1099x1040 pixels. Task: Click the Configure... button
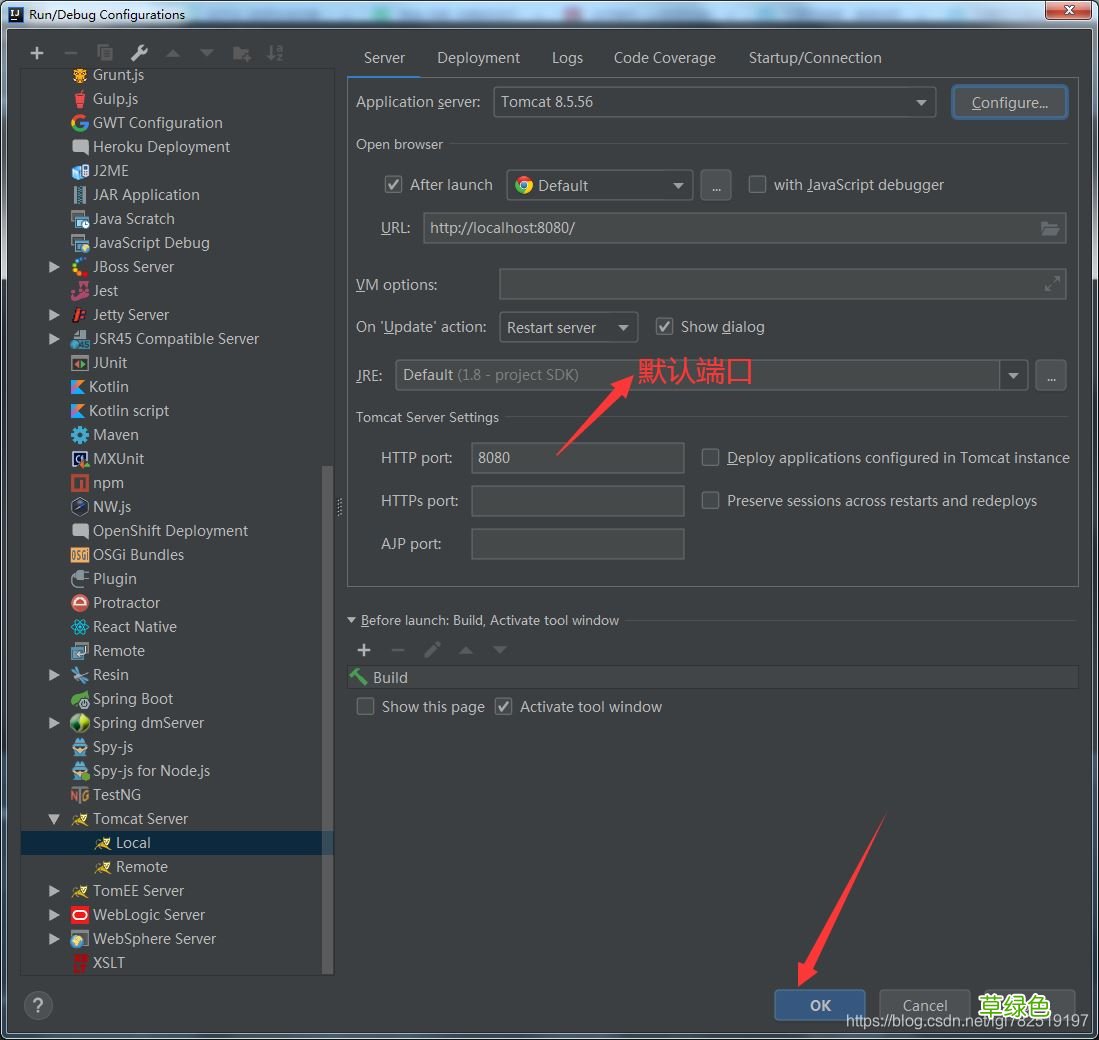click(1009, 102)
